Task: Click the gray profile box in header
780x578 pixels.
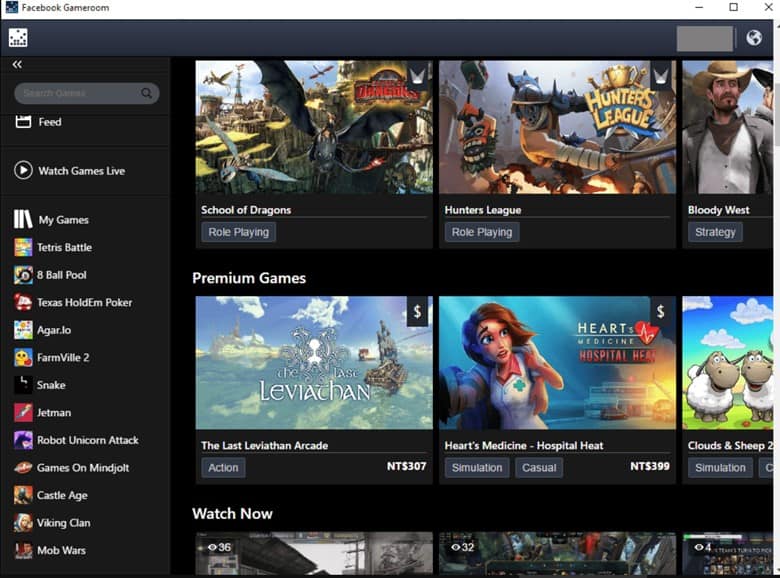Action: coord(705,38)
